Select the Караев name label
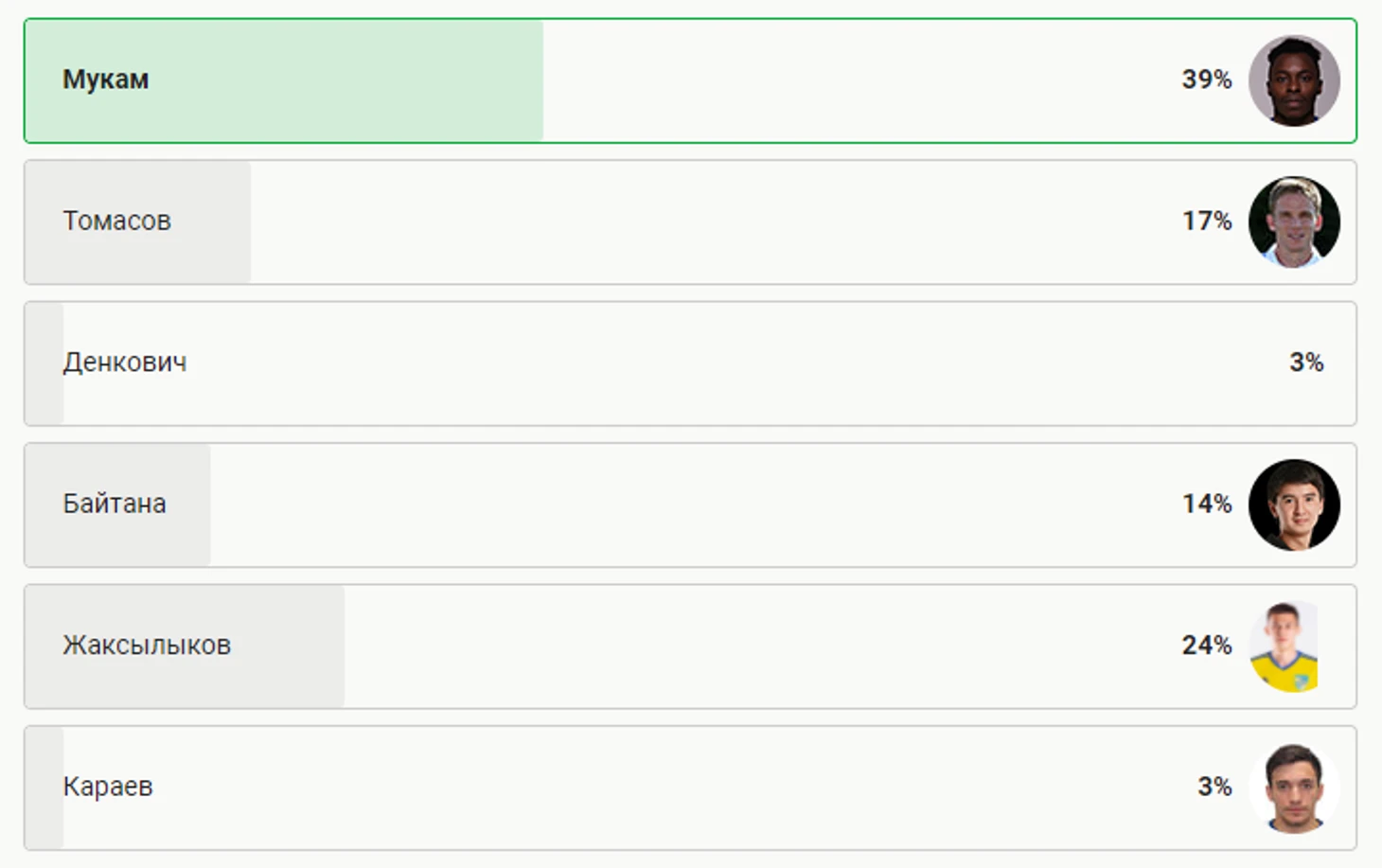 click(108, 787)
